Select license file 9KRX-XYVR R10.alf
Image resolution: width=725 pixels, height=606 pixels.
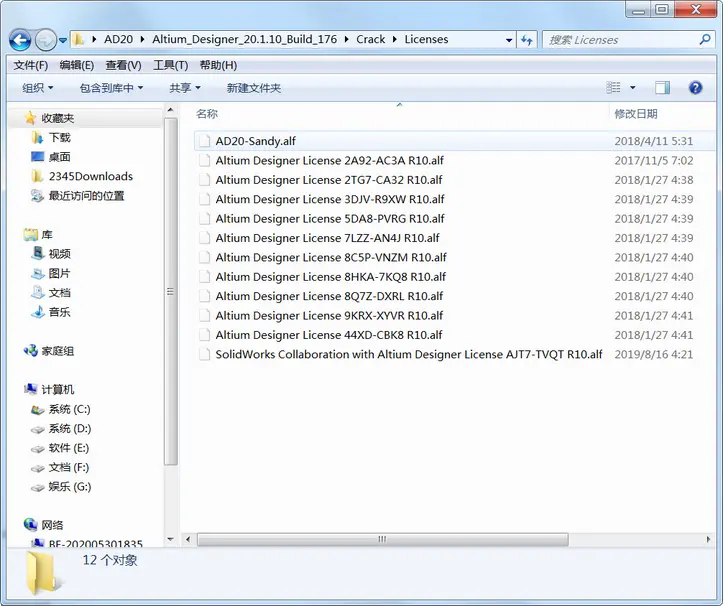click(329, 316)
